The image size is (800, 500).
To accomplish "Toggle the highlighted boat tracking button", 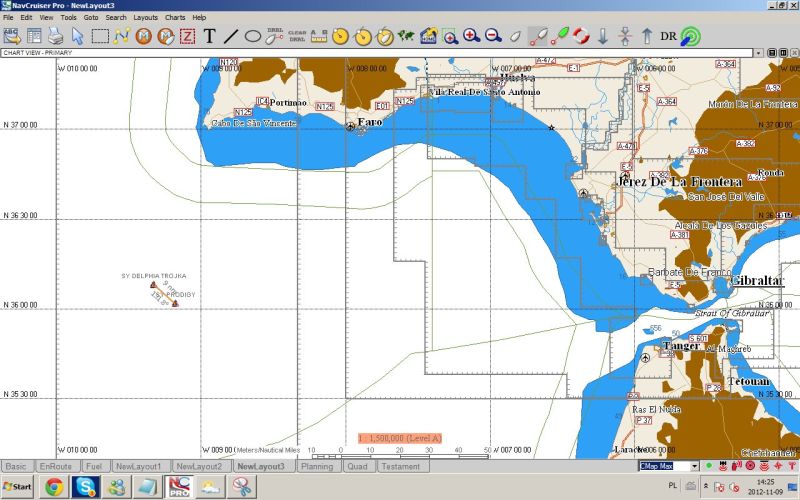I will point(537,36).
